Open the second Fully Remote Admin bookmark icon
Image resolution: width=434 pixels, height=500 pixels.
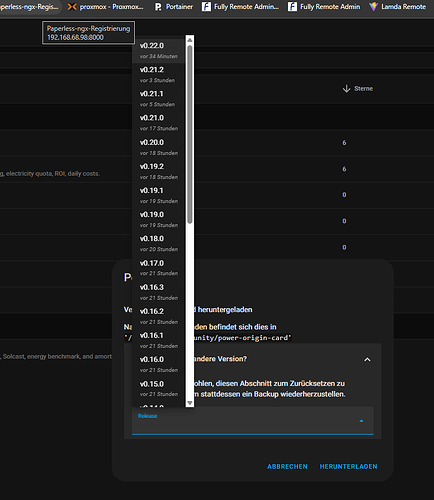(x=292, y=6)
